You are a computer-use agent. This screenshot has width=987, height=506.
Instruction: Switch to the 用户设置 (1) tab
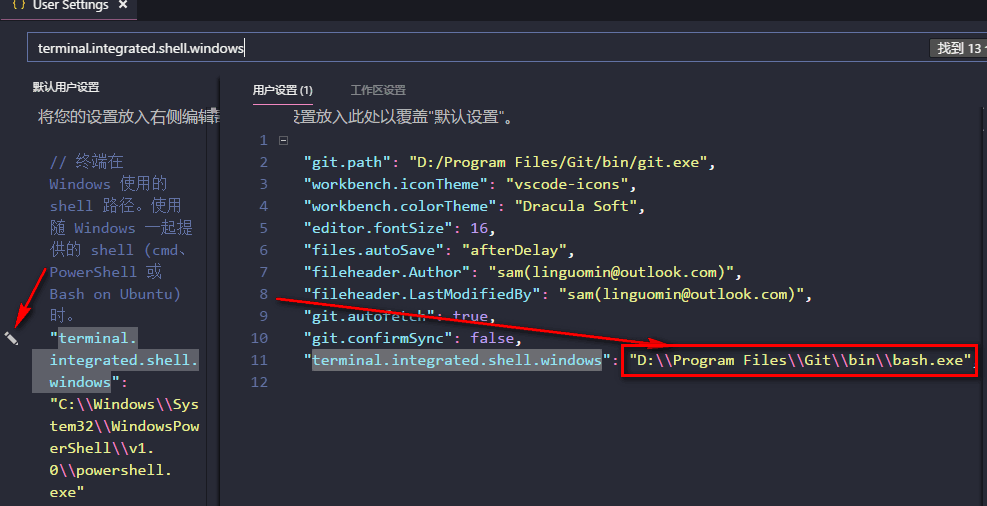[282, 90]
